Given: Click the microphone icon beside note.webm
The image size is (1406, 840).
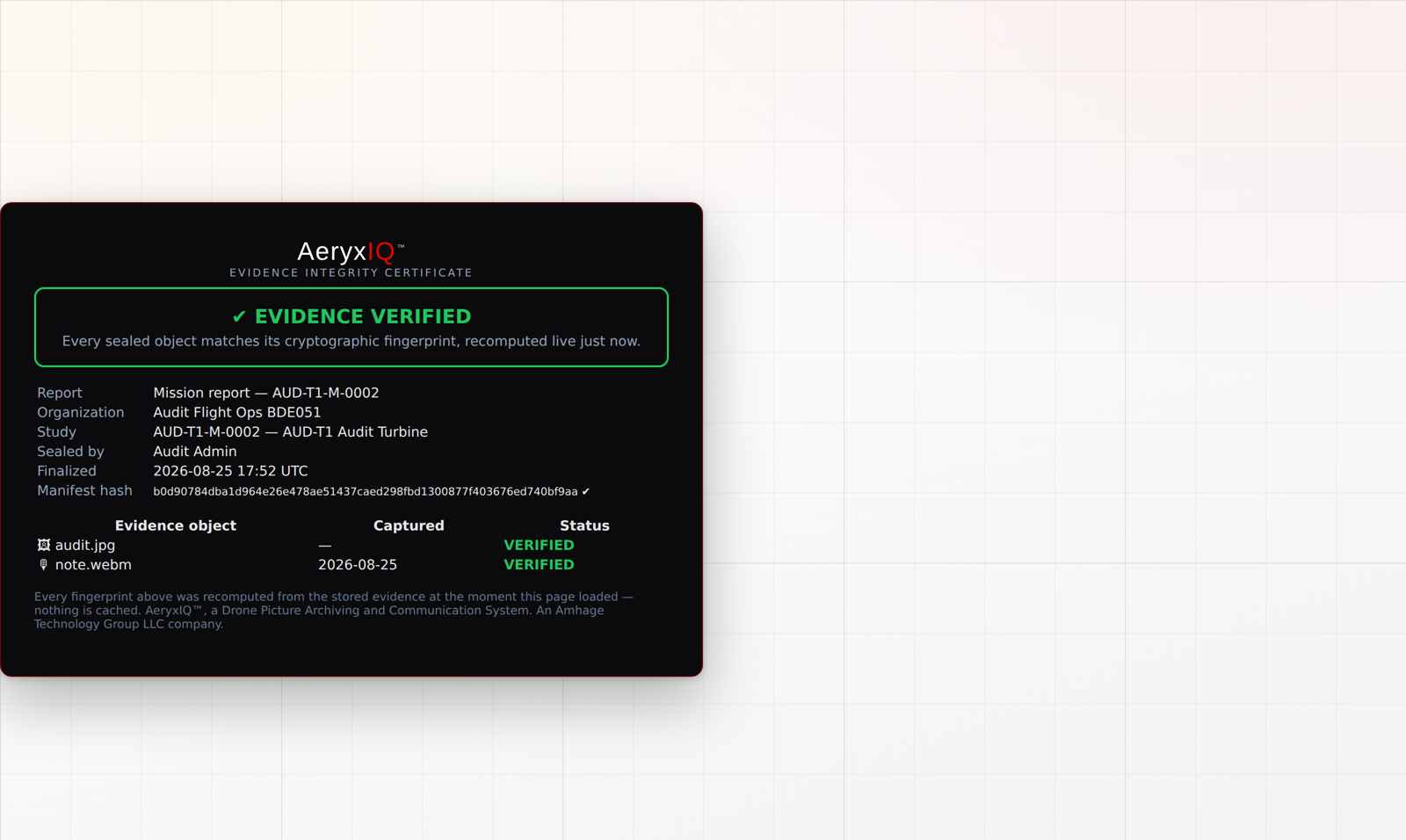Looking at the screenshot, I should [x=44, y=565].
